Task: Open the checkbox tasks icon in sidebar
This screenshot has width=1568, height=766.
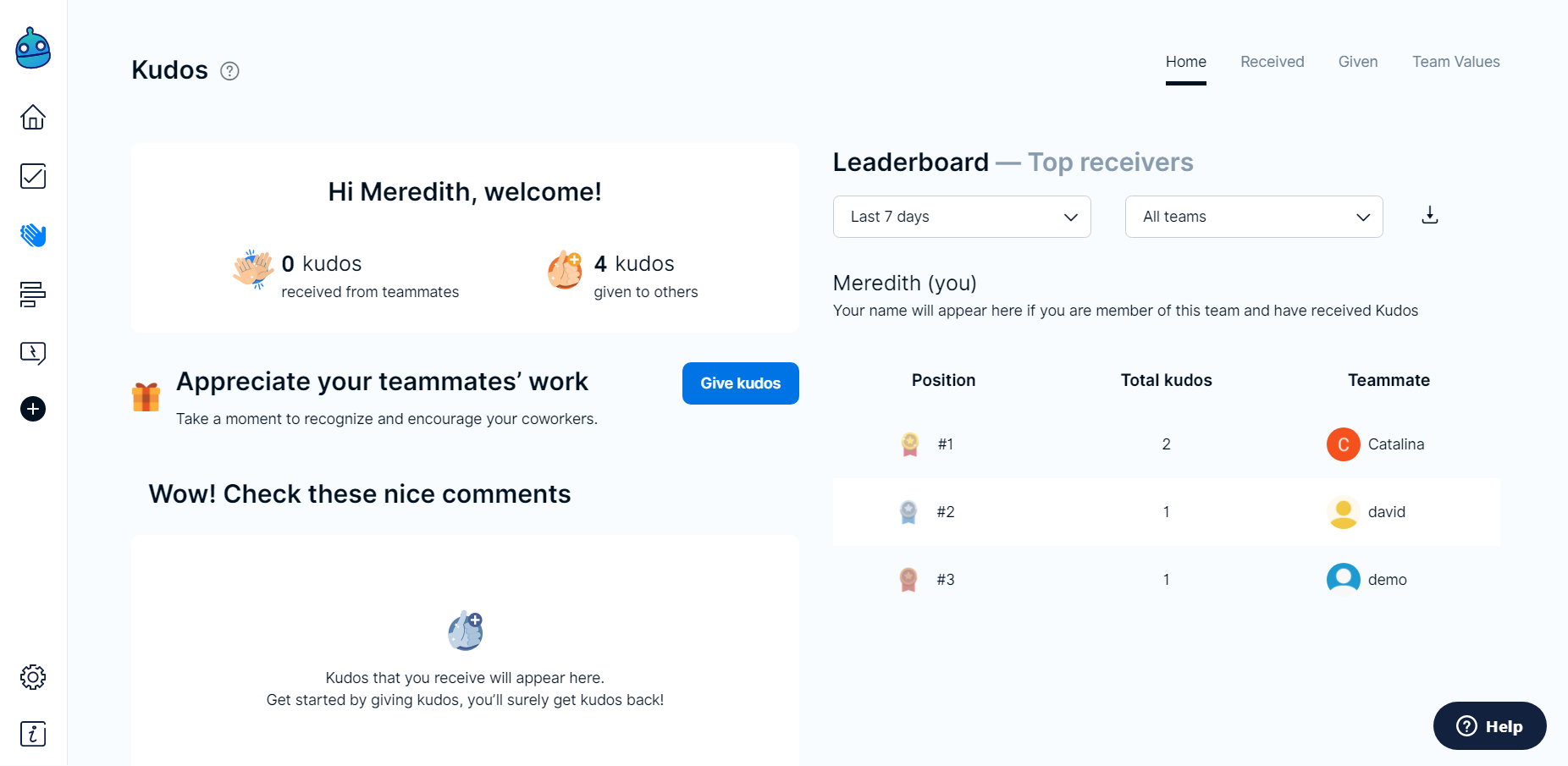Action: click(33, 176)
